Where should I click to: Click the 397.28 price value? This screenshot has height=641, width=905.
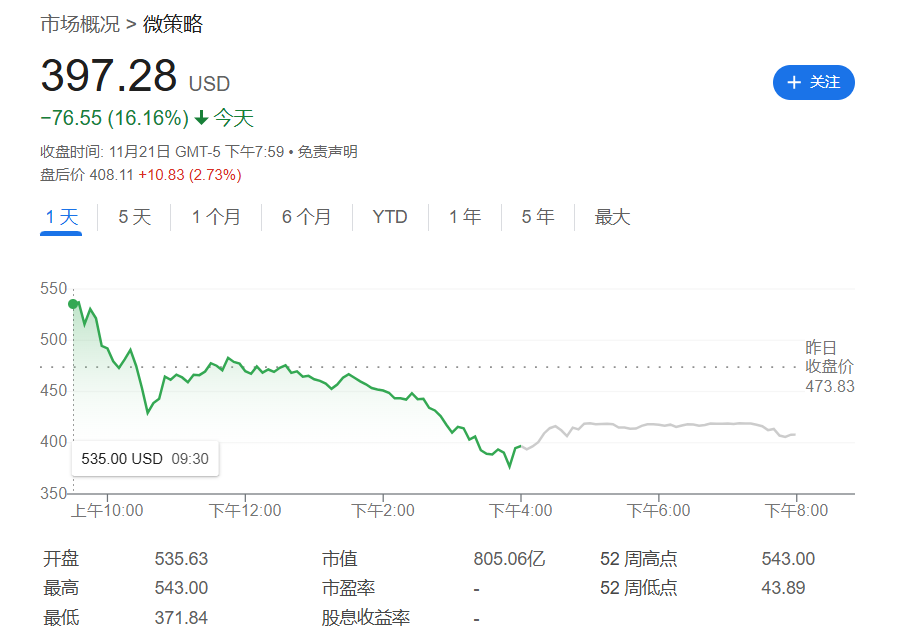(x=109, y=76)
